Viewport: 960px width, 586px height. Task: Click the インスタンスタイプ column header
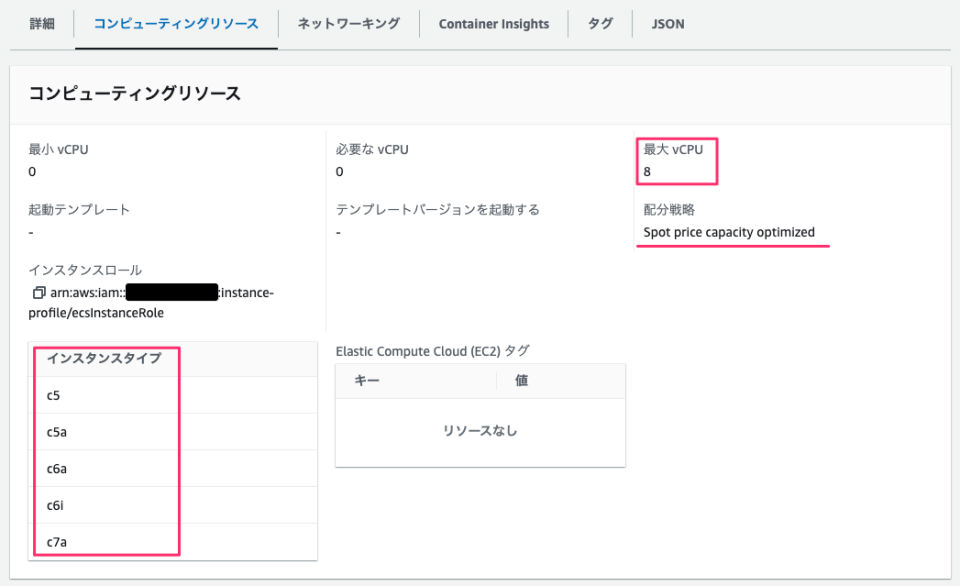[x=105, y=358]
